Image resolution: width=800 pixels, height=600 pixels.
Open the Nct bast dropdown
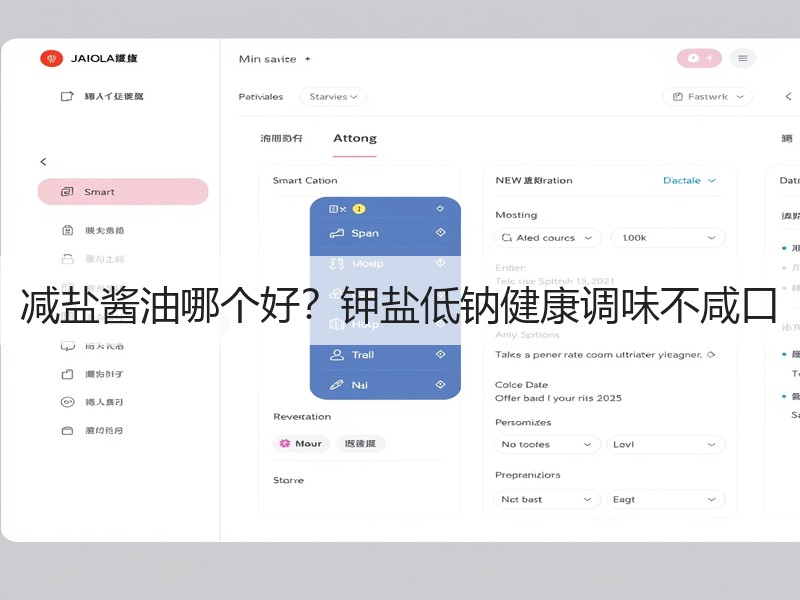(547, 499)
